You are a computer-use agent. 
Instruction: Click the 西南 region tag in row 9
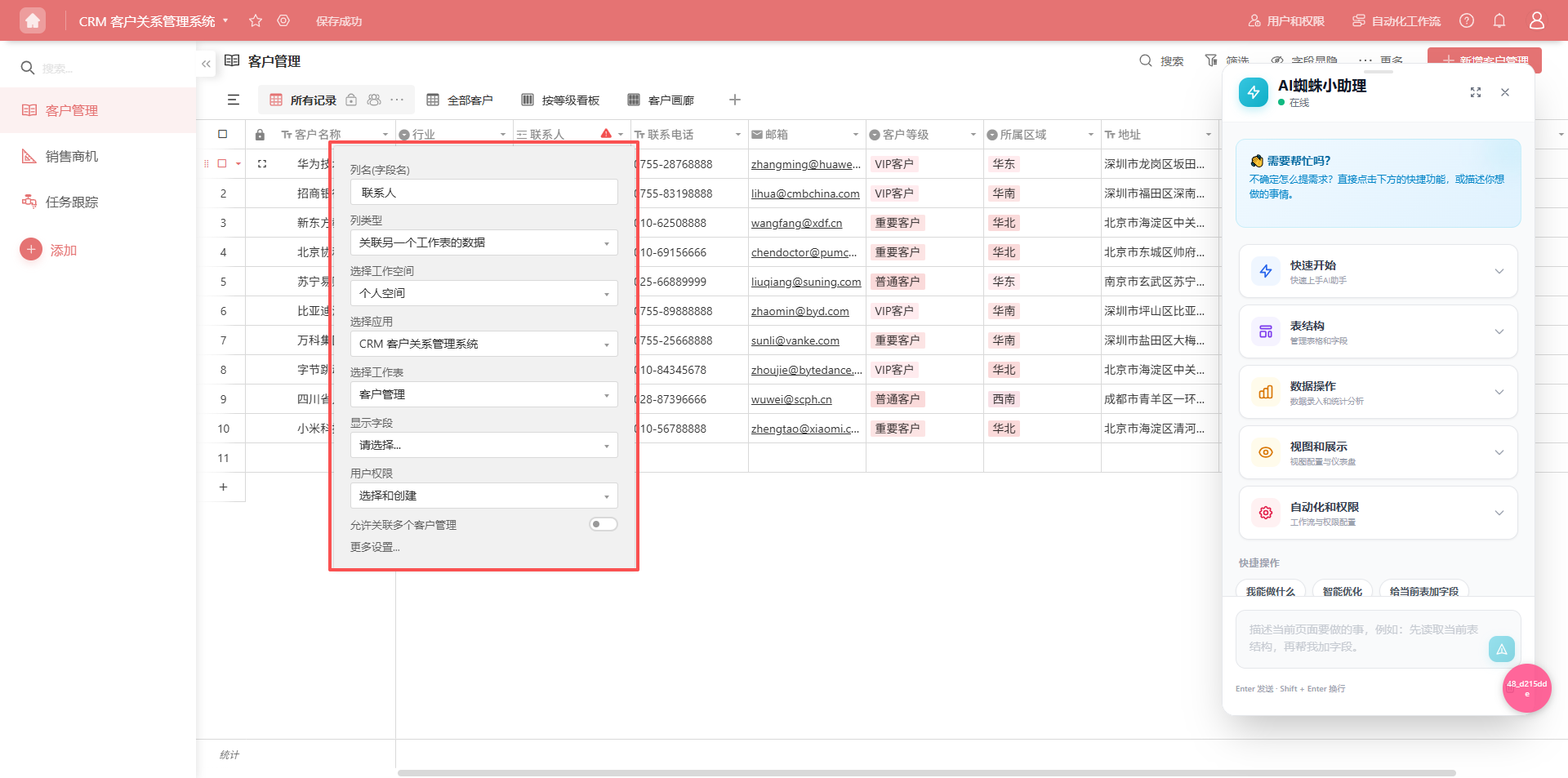click(1004, 399)
